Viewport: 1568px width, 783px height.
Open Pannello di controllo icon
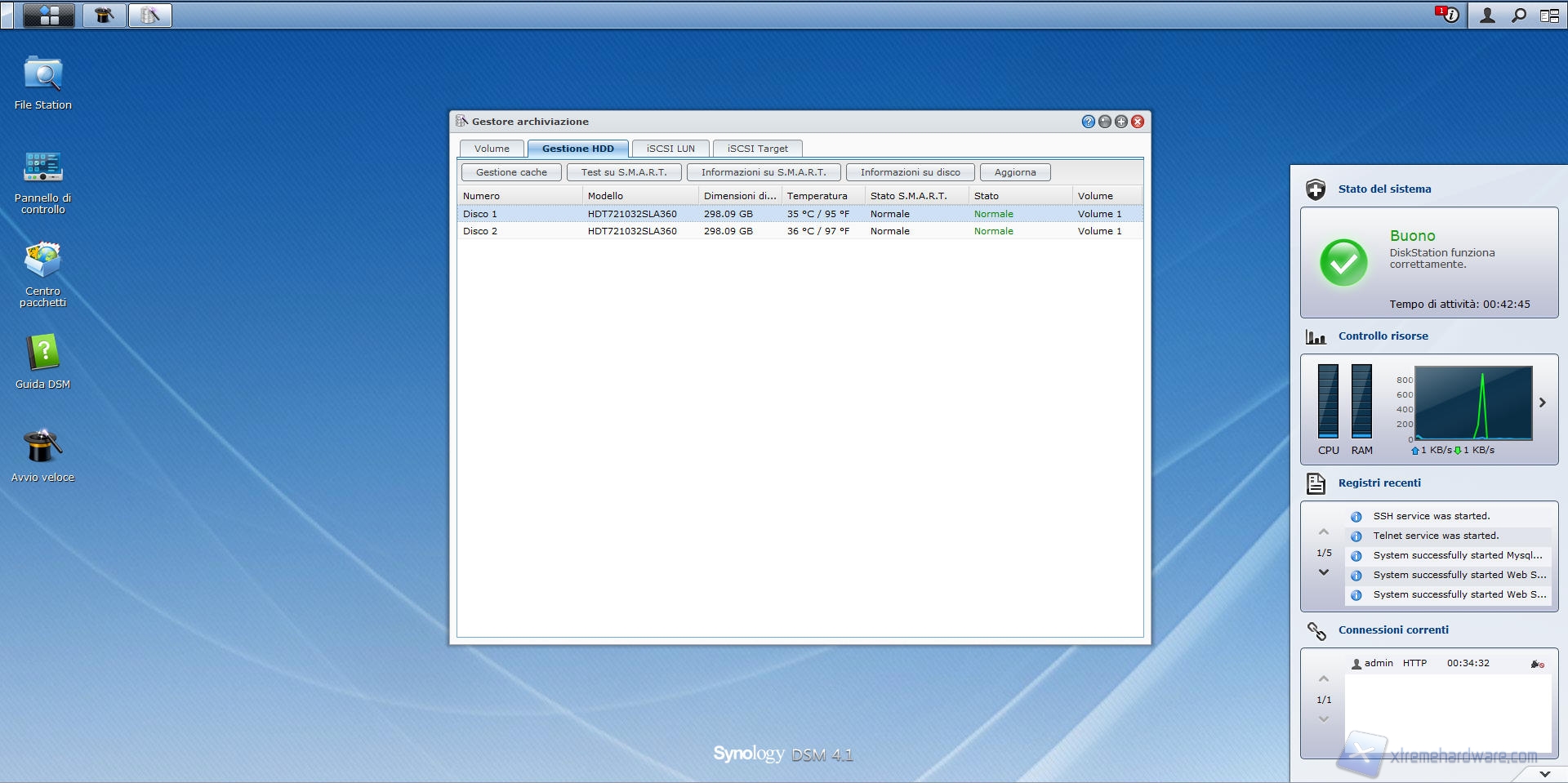point(42,167)
